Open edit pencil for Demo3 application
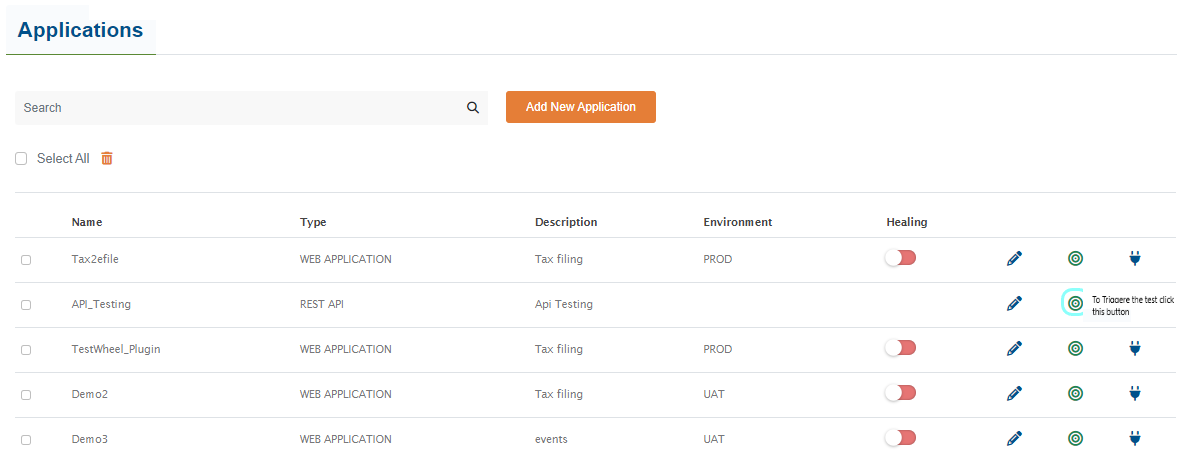The height and width of the screenshot is (453, 1177). click(1014, 438)
